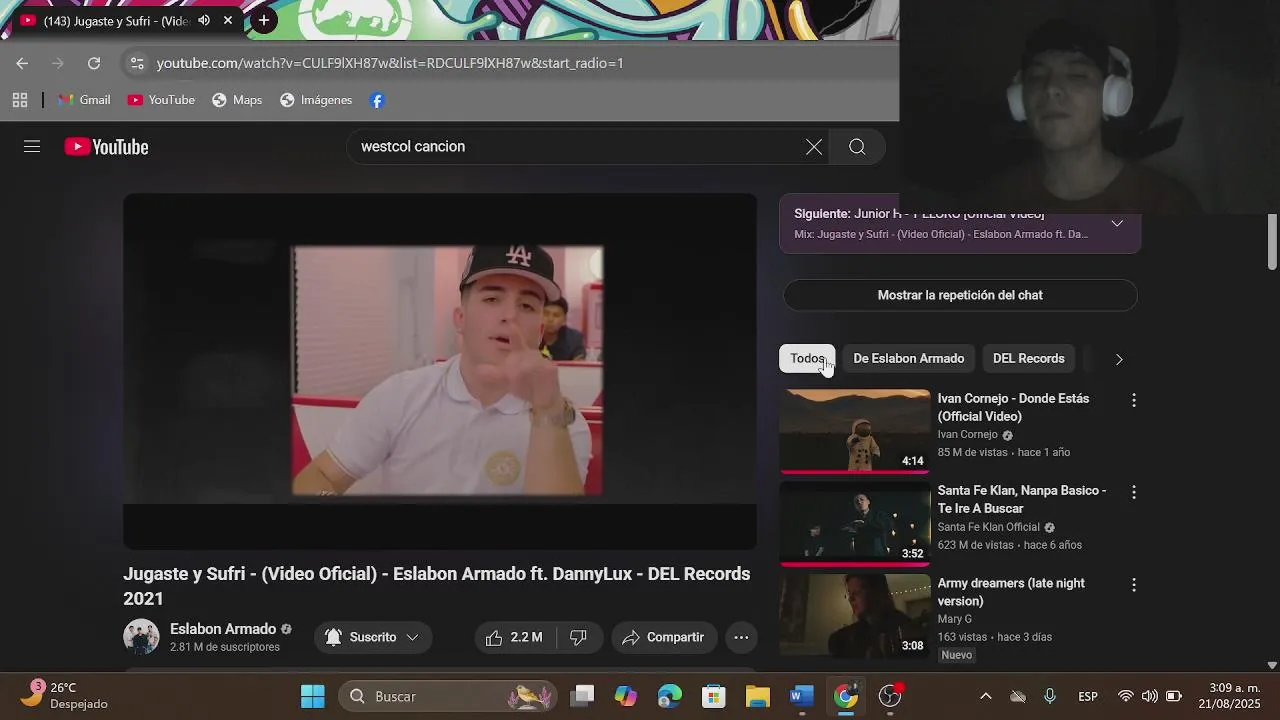Expand the Siguiente mix playlist panel
The image size is (1280, 720).
coord(1117,223)
